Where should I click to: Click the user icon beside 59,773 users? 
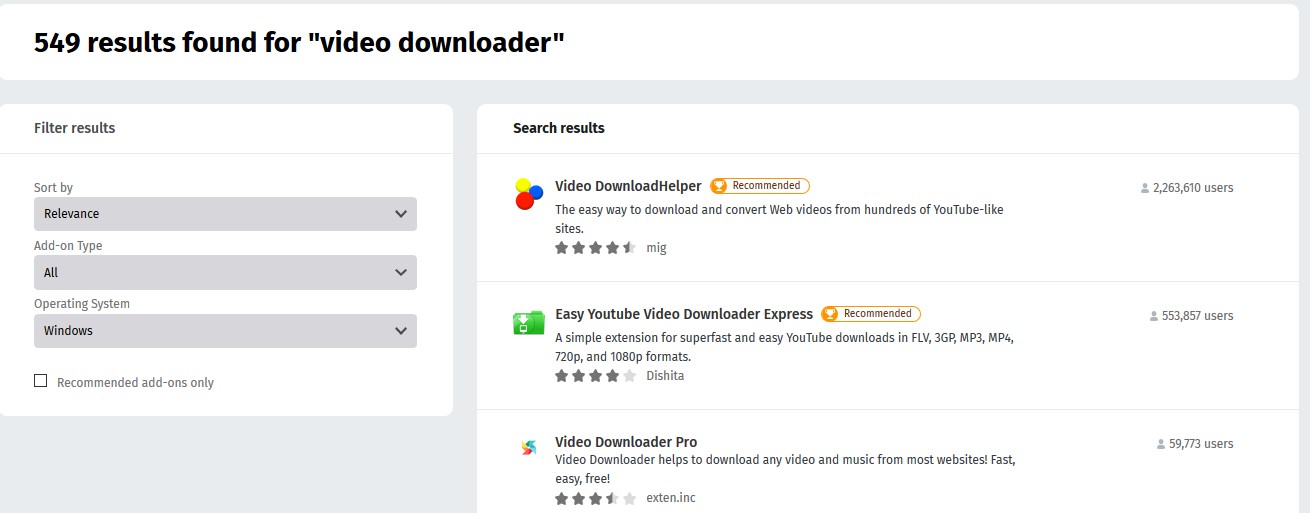(1161, 444)
